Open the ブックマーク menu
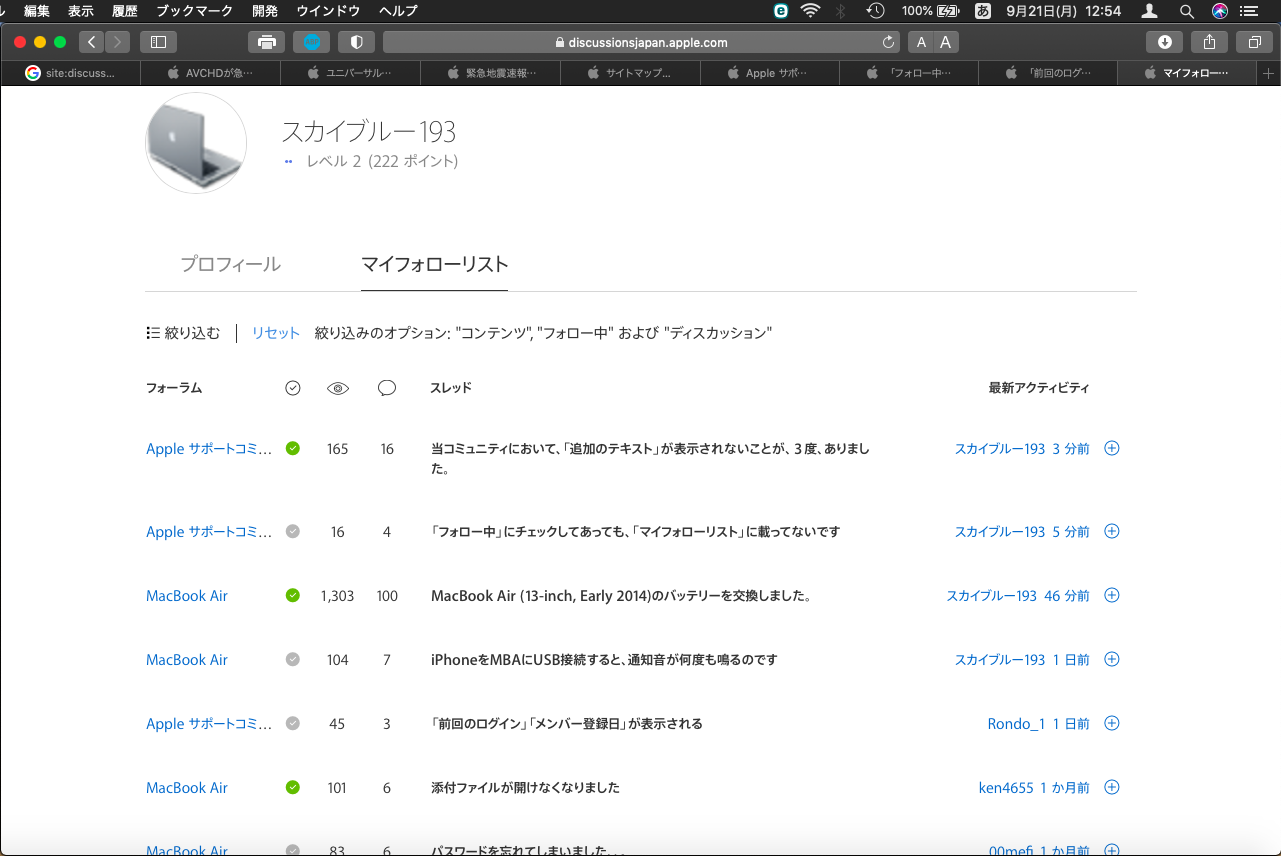 click(194, 11)
